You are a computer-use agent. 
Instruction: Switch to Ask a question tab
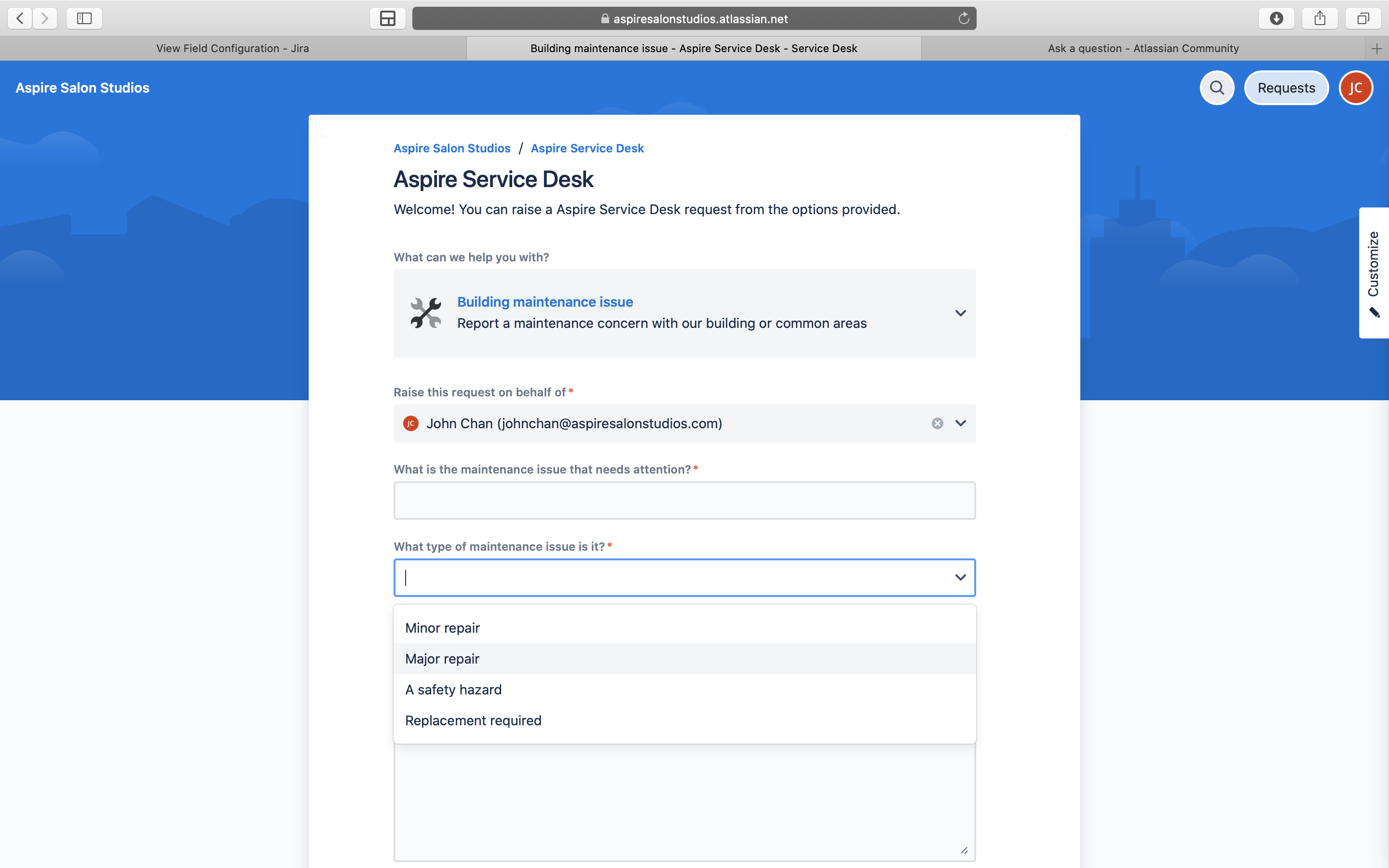click(1143, 48)
